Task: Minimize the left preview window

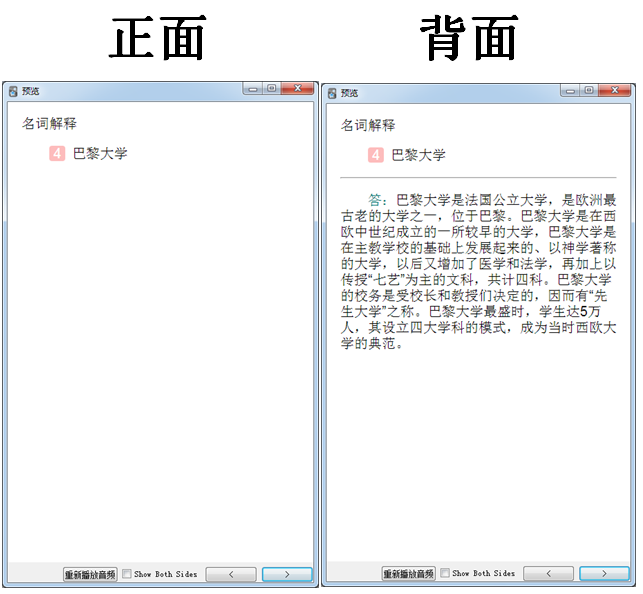Action: (x=253, y=89)
